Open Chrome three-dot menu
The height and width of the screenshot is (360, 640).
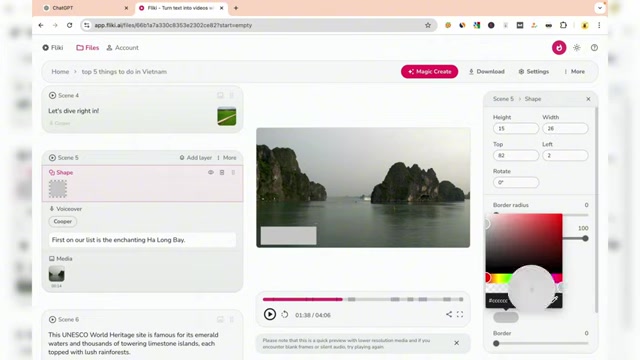599,25
